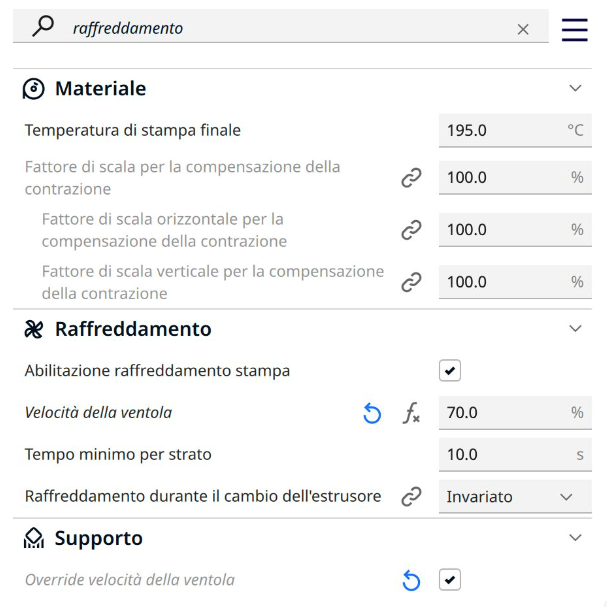Screen dimensions: 607x607
Task: Open the hamburger settings visibility menu
Action: tap(574, 29)
